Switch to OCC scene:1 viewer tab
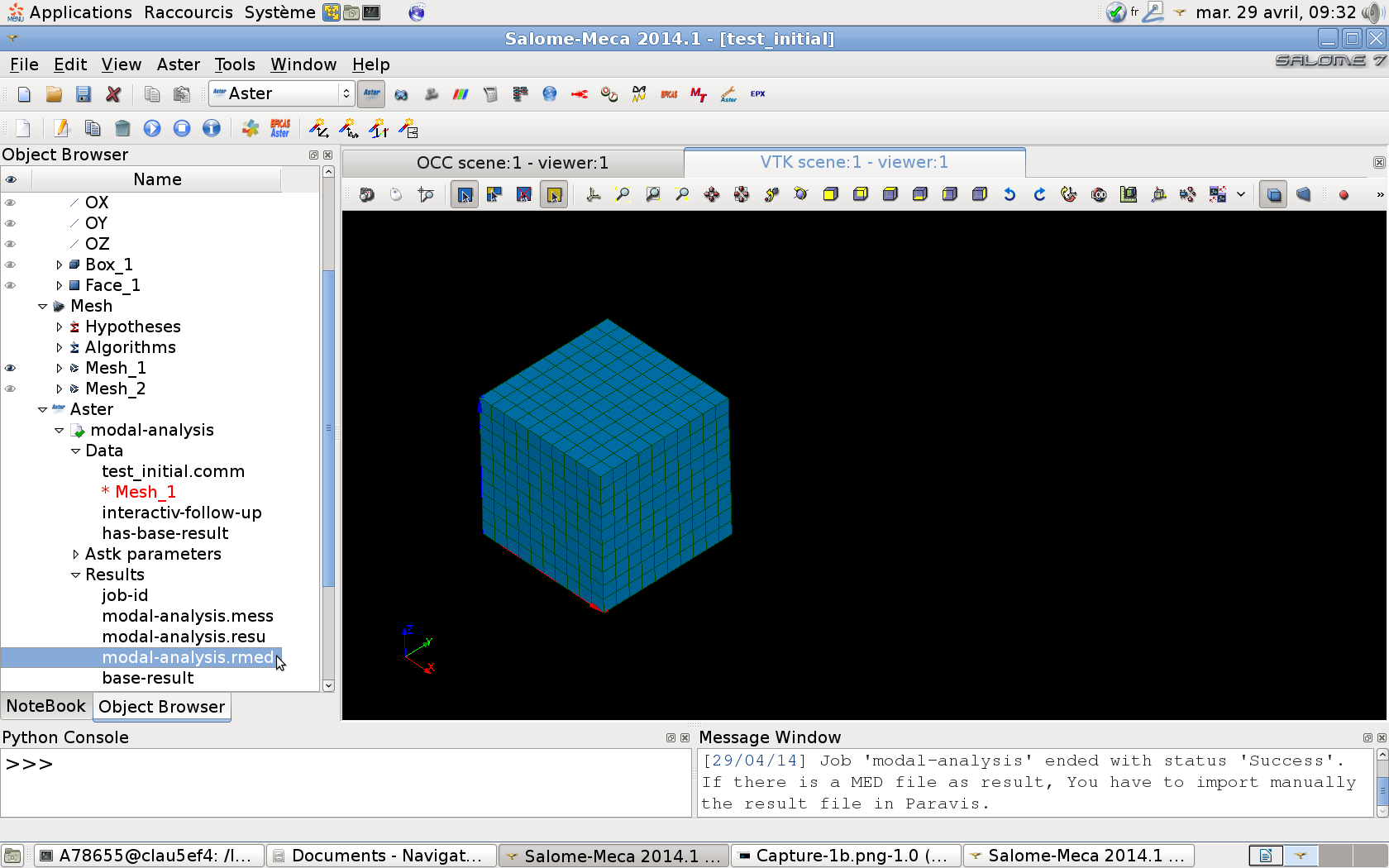Viewport: 1389px width, 868px height. (512, 163)
